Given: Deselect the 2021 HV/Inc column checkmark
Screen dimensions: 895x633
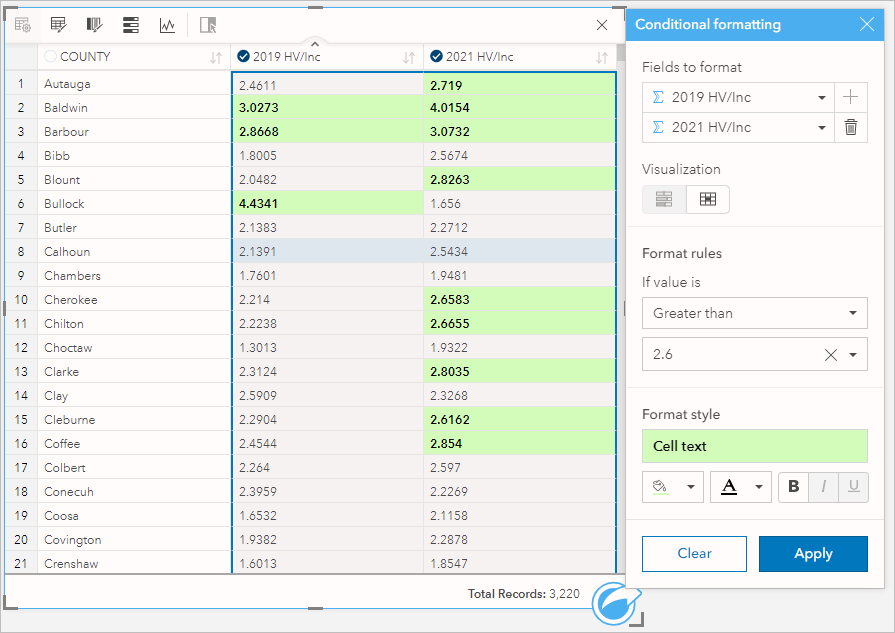Looking at the screenshot, I should [x=435, y=56].
